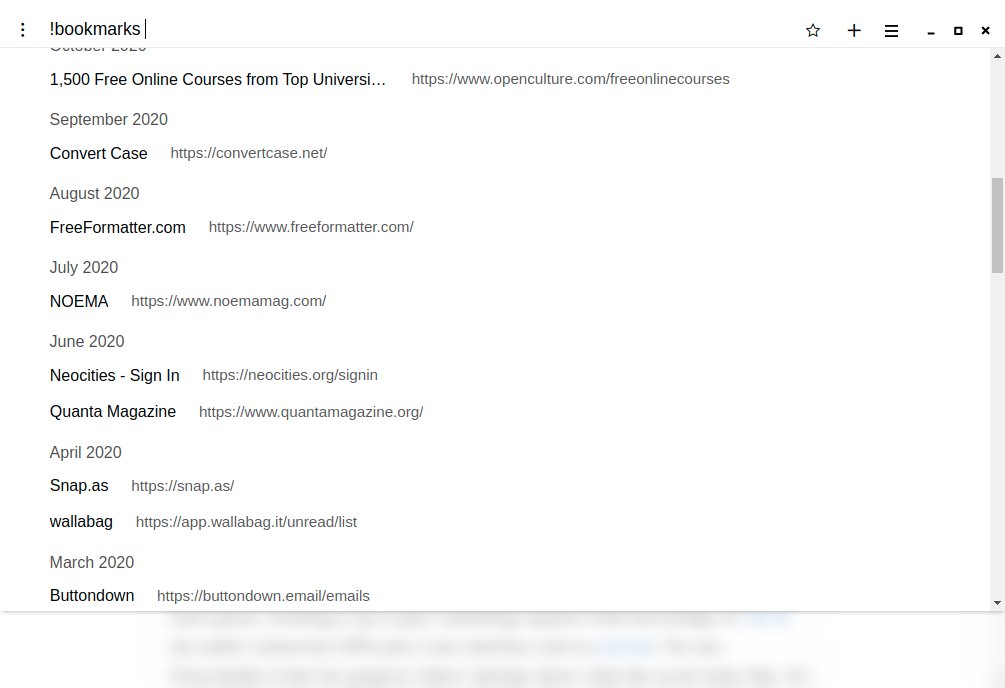Click the buttondown.email/emails URL text
Image resolution: width=1005 pixels, height=688 pixels.
click(x=263, y=596)
